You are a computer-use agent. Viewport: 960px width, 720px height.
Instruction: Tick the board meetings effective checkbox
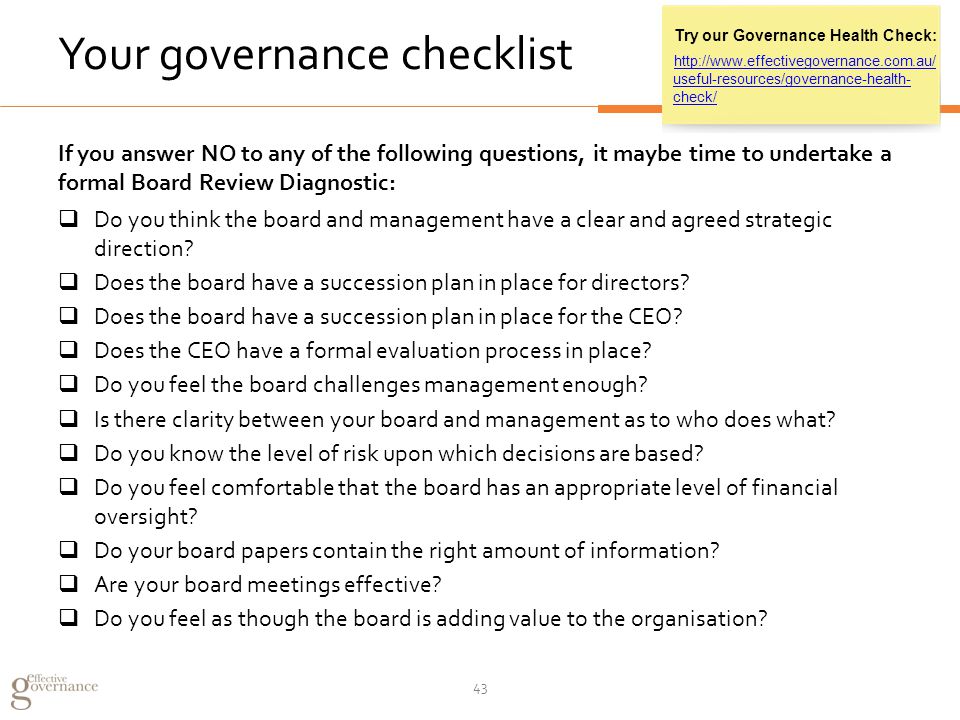point(69,583)
